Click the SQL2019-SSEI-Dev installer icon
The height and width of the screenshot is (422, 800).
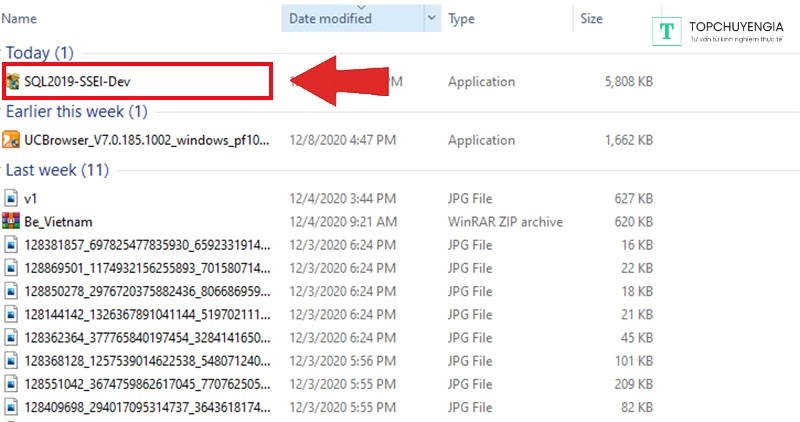pos(13,81)
